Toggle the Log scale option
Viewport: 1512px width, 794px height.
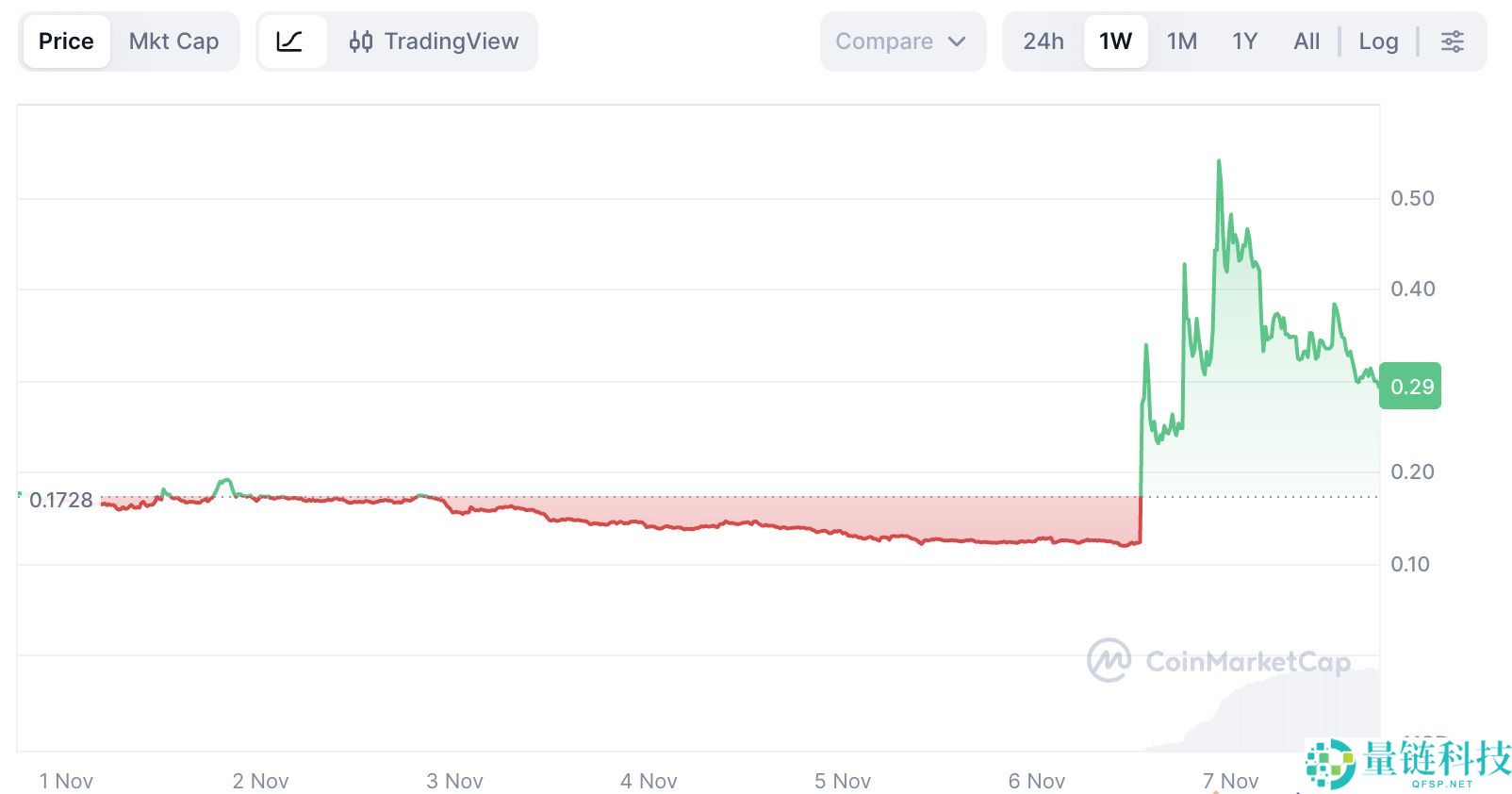pyautogui.click(x=1378, y=41)
